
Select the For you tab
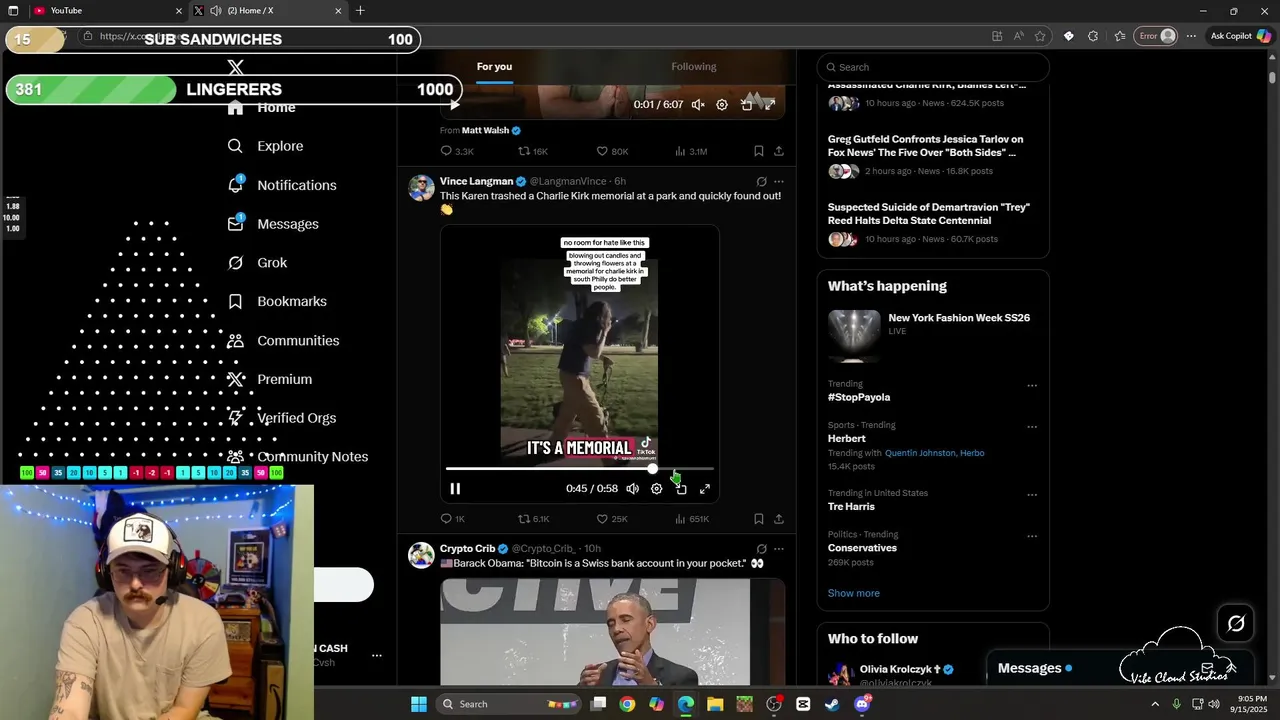click(x=494, y=67)
